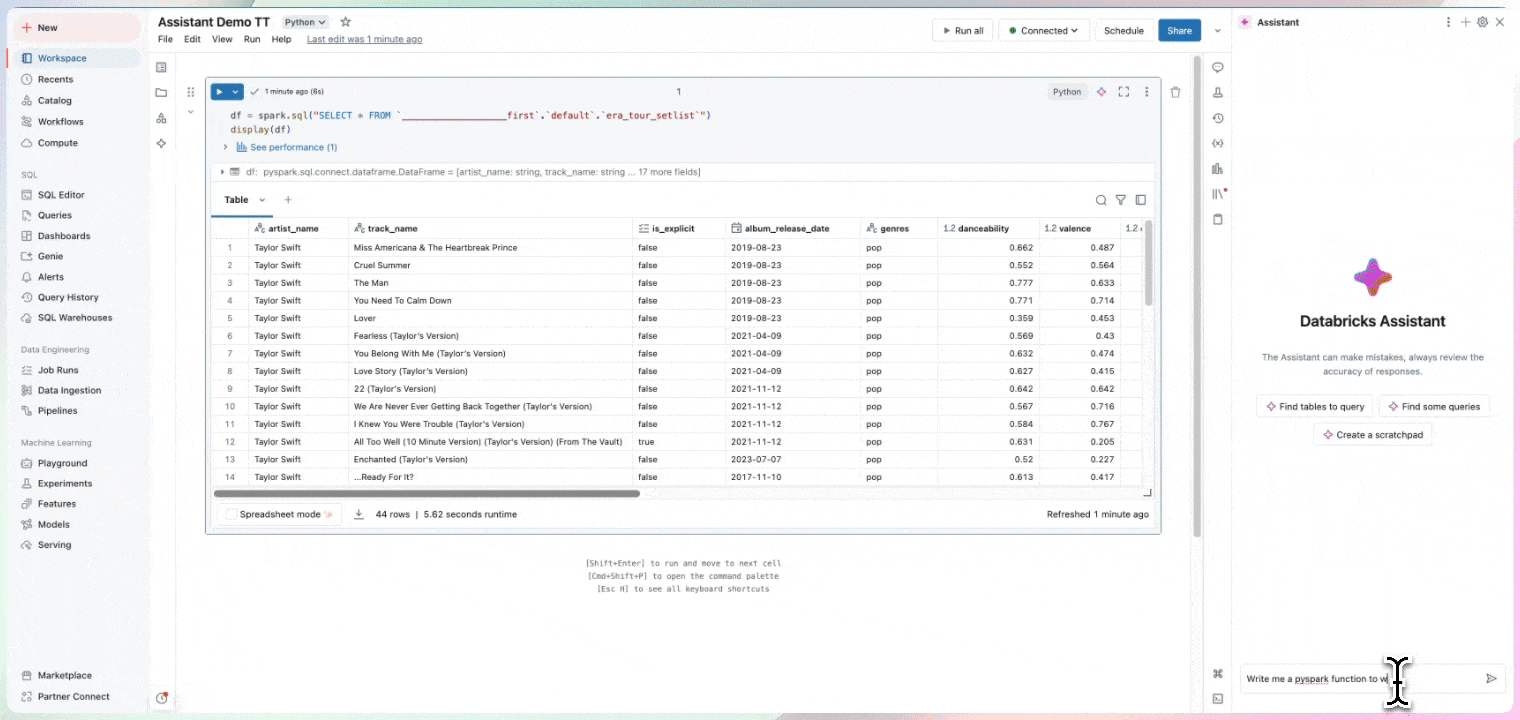
Task: Click the search icon in results table
Action: point(1101,200)
